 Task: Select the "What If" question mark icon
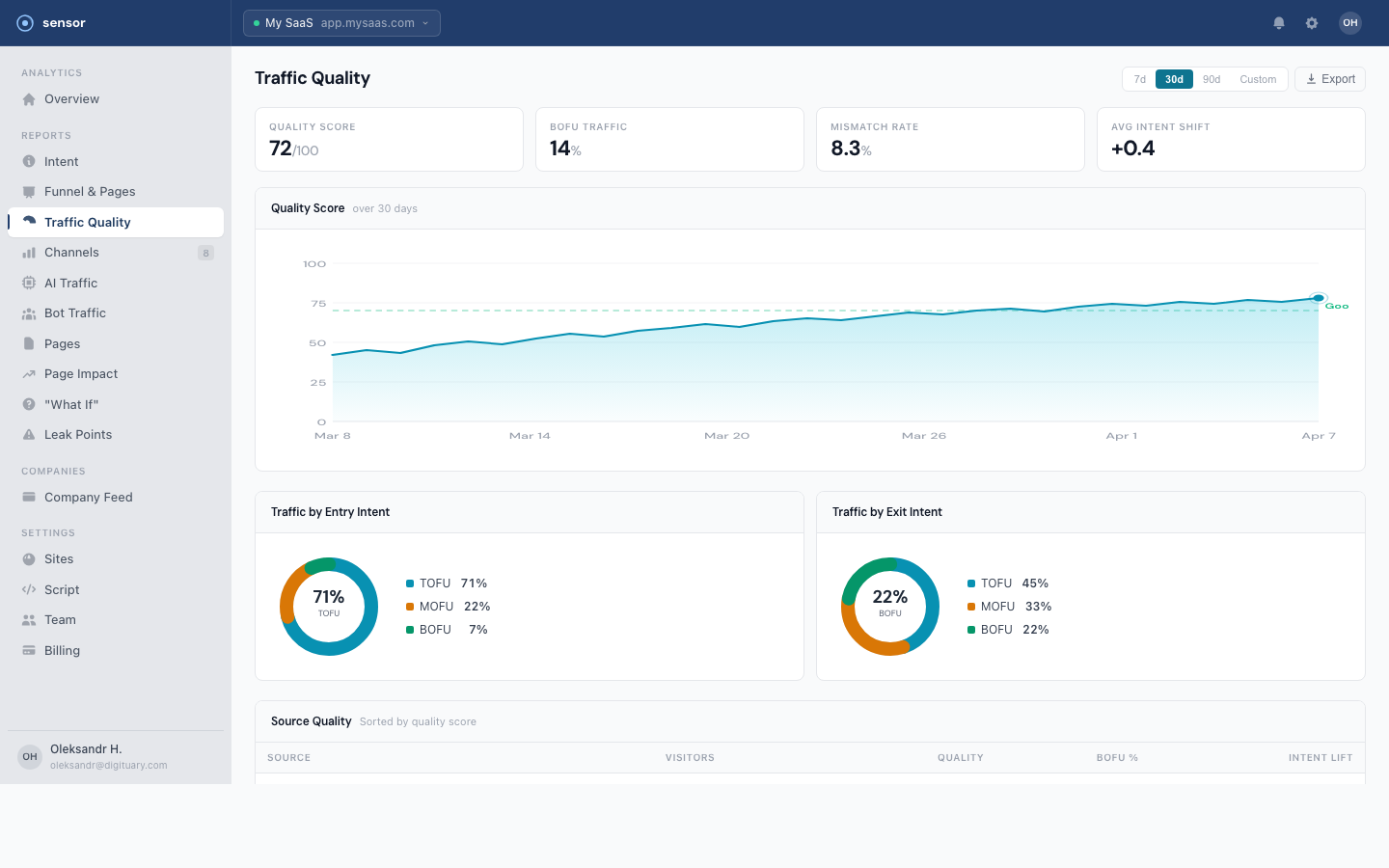30,404
